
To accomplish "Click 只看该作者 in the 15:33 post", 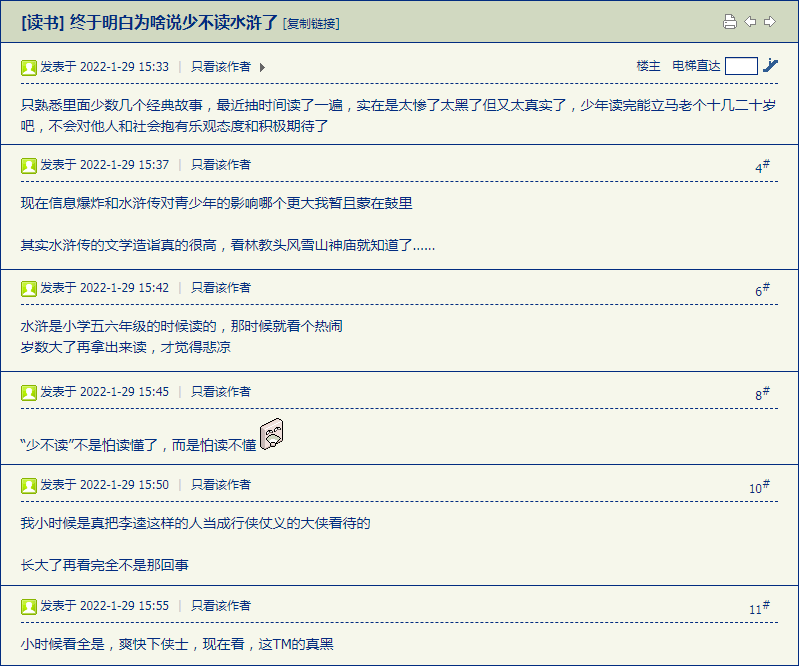I will pyautogui.click(x=221, y=67).
